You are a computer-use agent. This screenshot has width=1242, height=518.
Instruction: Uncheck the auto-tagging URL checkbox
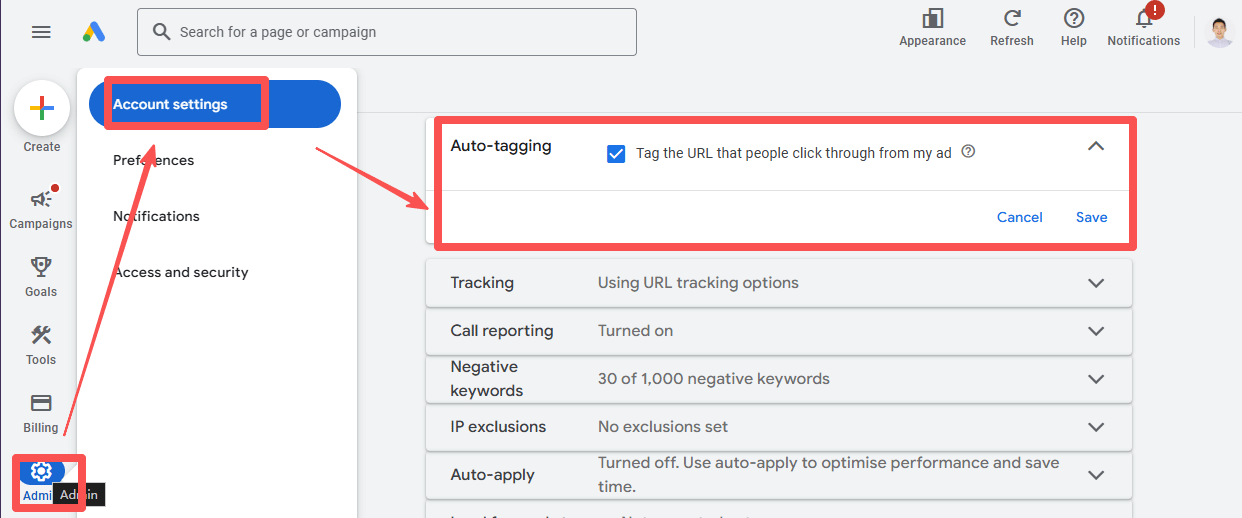(616, 154)
